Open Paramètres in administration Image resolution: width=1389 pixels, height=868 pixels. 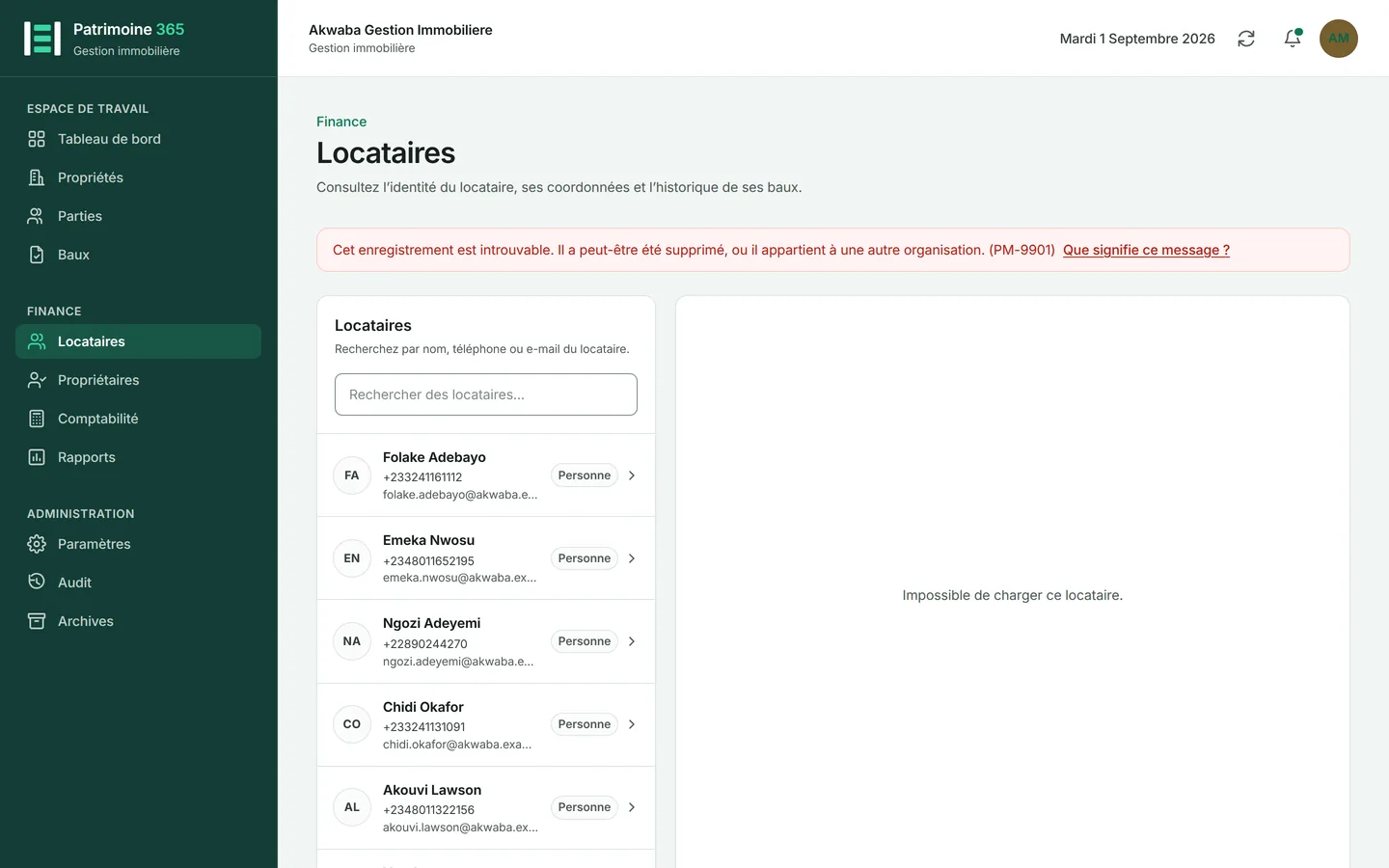click(x=138, y=544)
